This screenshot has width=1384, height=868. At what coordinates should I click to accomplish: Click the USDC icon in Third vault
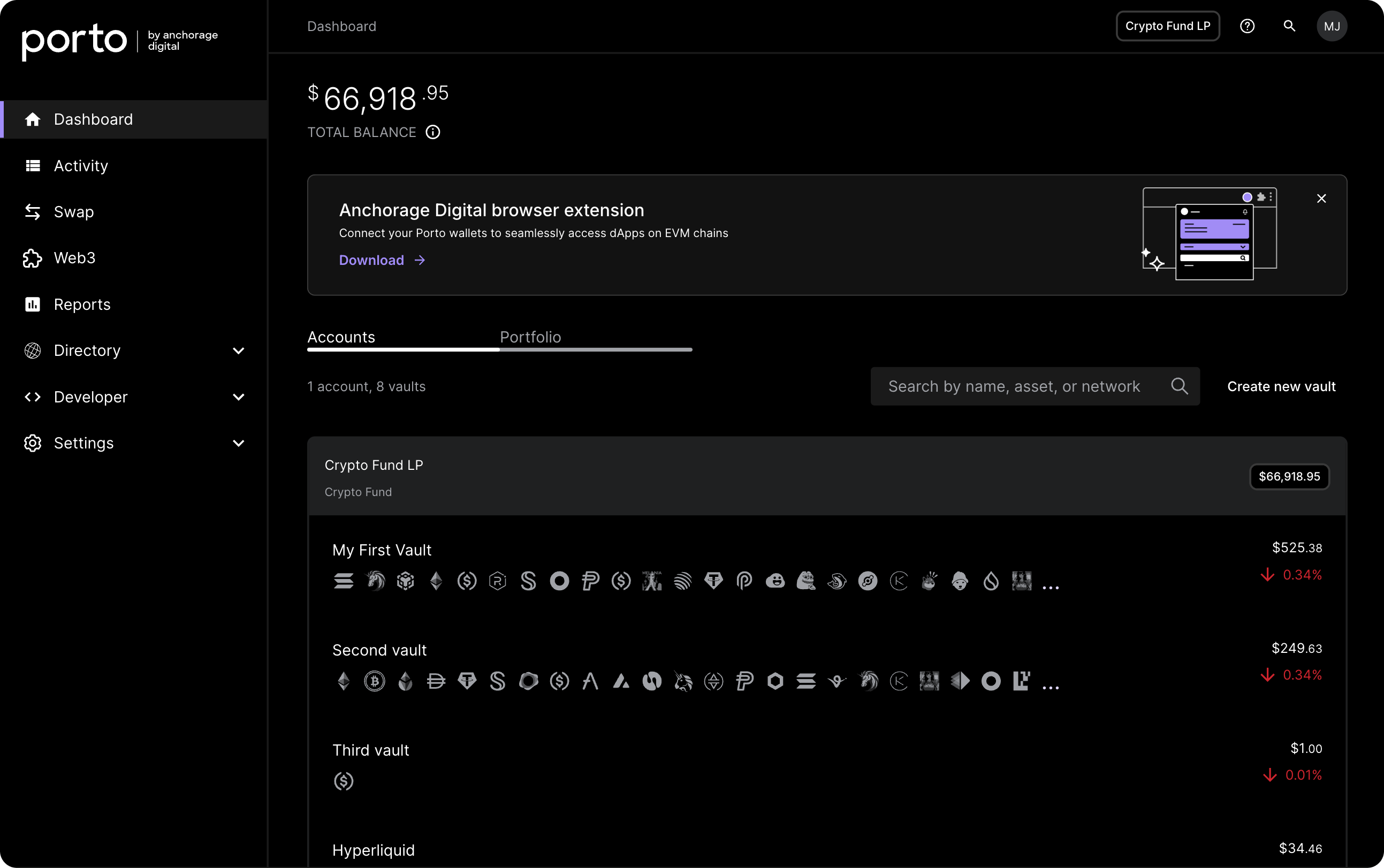coord(344,781)
